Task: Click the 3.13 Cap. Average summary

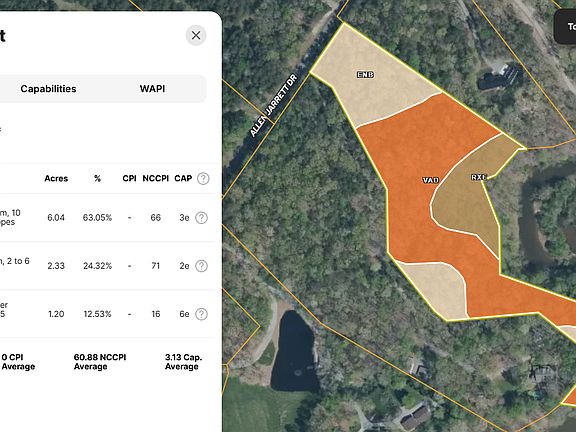Action: point(184,362)
